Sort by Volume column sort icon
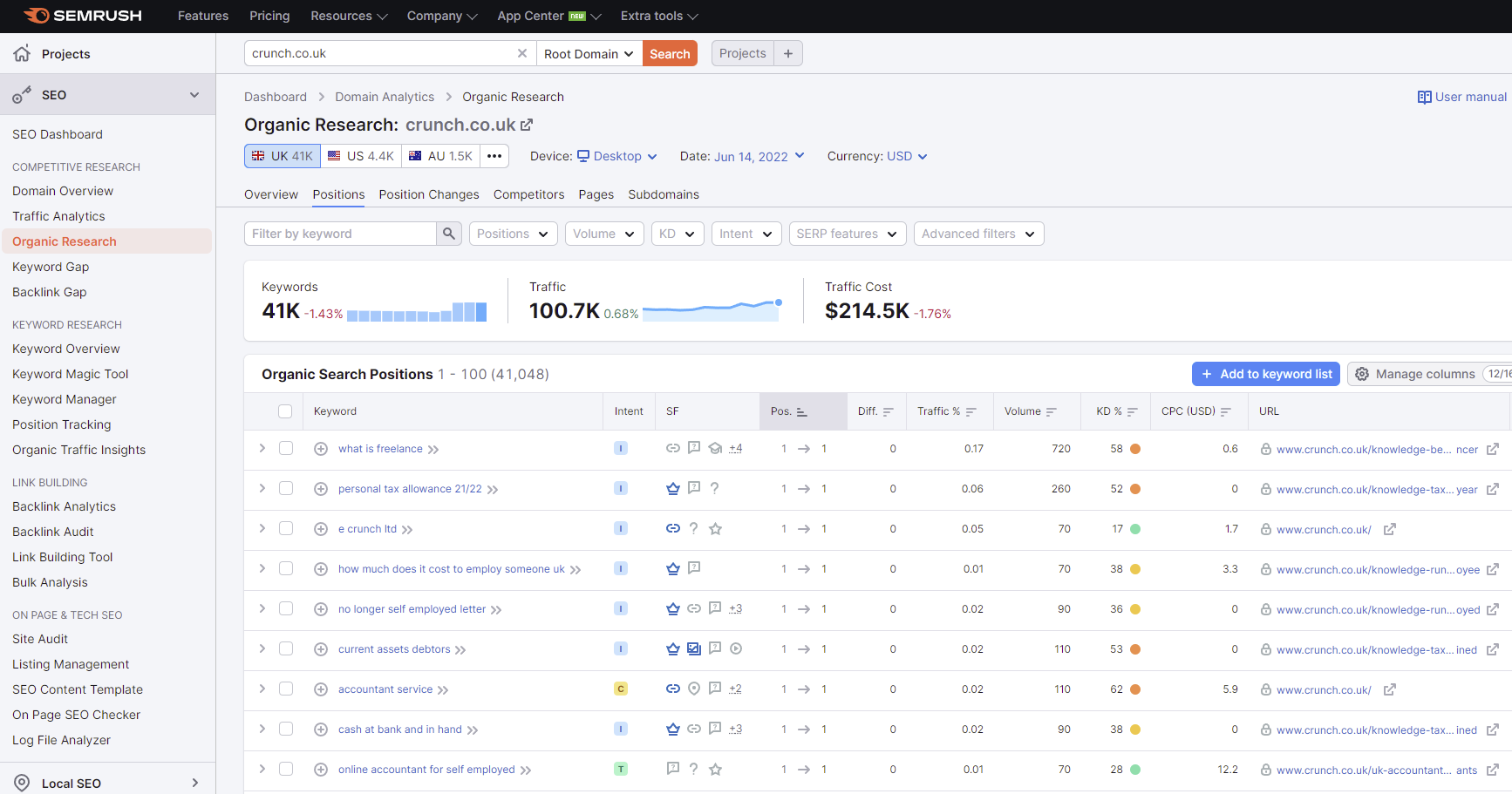This screenshot has width=1512, height=794. coord(1052,411)
